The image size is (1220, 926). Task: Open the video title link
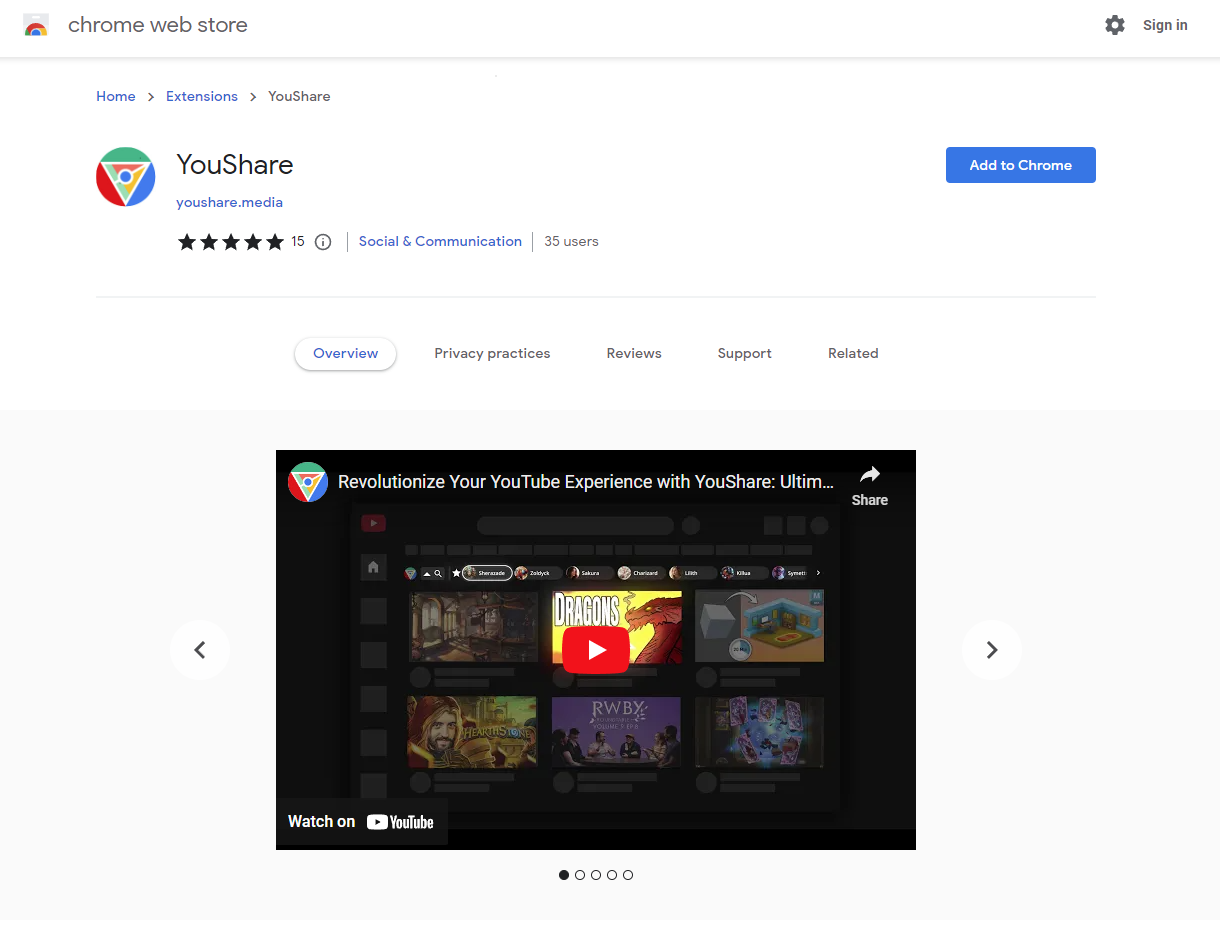586,482
